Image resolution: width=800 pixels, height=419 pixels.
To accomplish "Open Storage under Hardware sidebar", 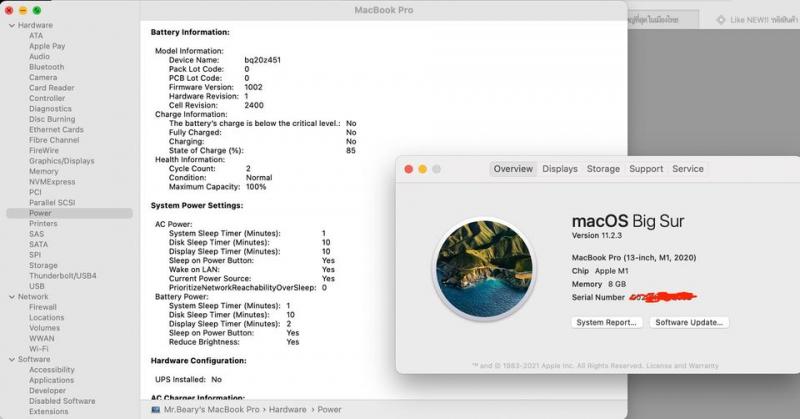I will (x=43, y=265).
